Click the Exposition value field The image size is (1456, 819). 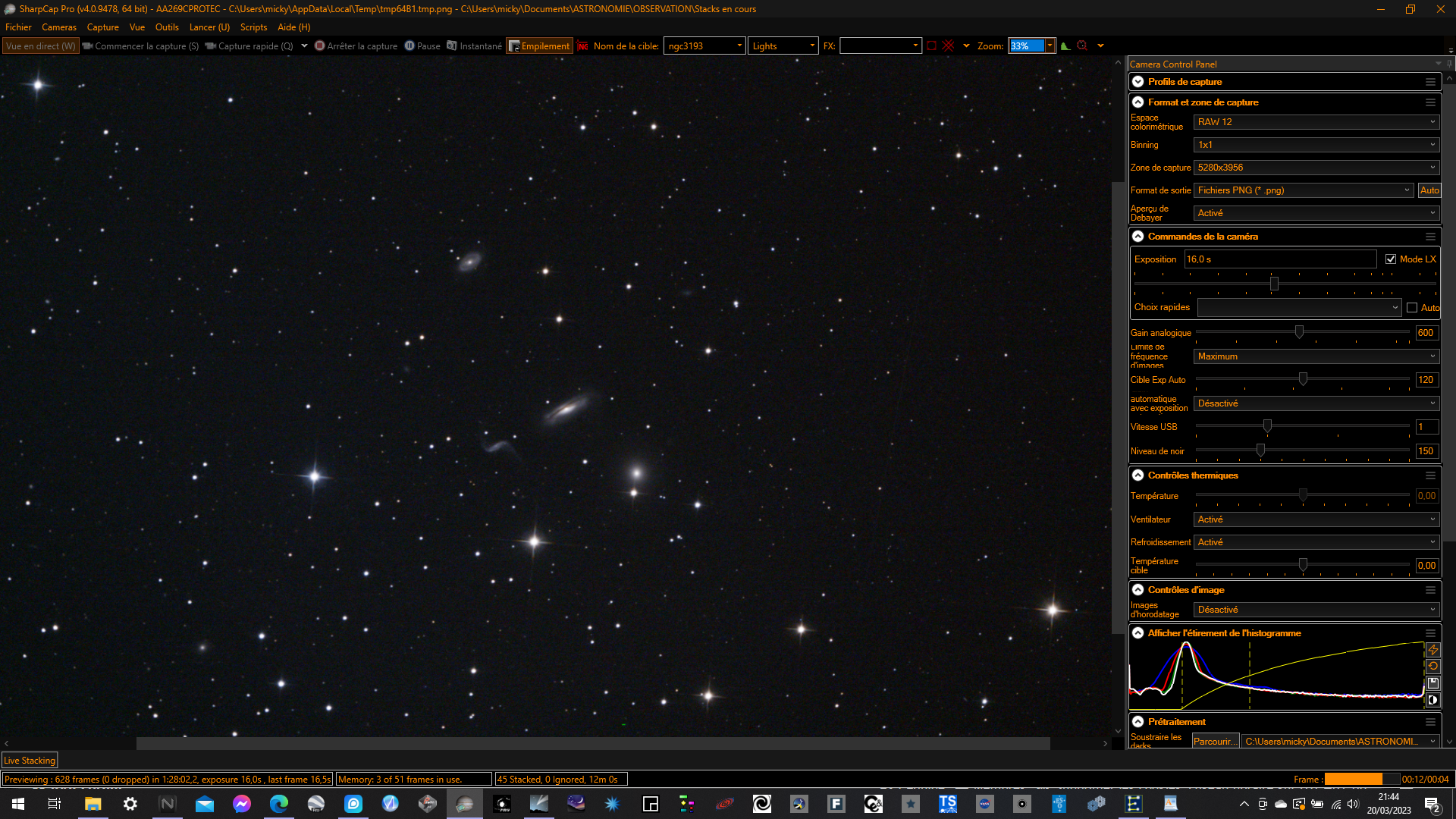[1279, 259]
